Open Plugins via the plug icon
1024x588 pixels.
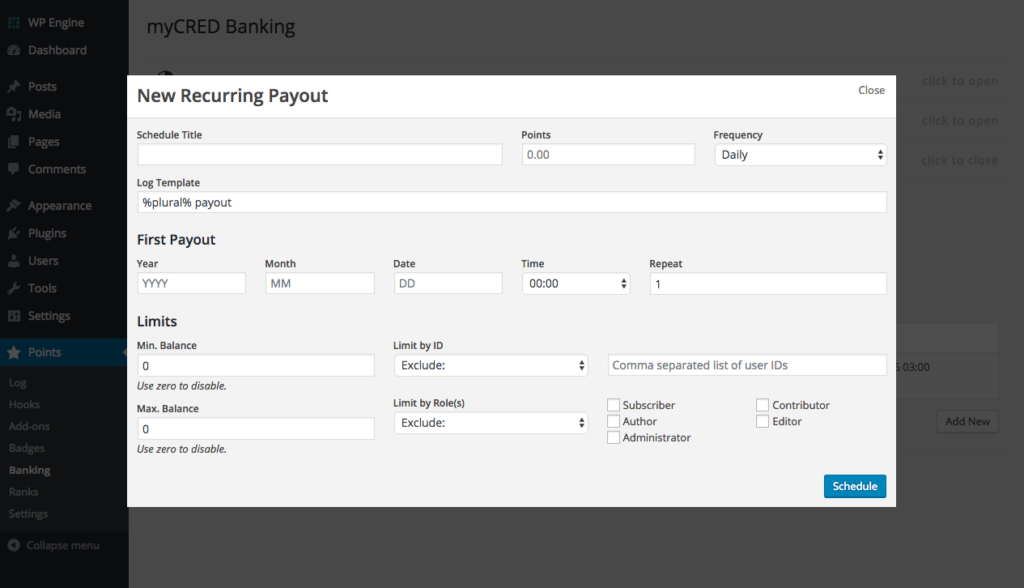15,232
